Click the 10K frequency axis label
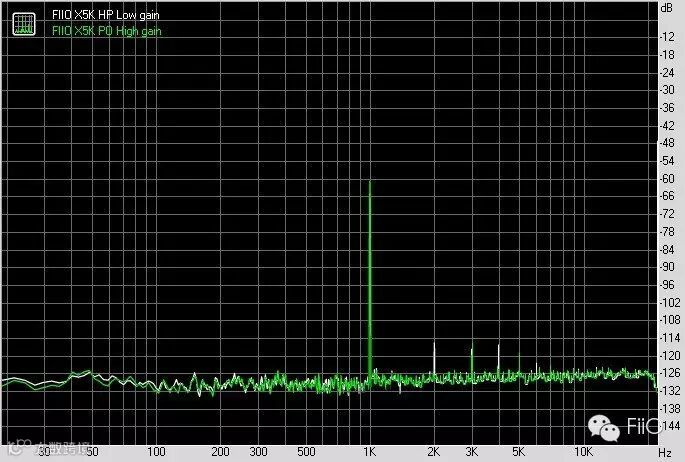 coord(583,452)
